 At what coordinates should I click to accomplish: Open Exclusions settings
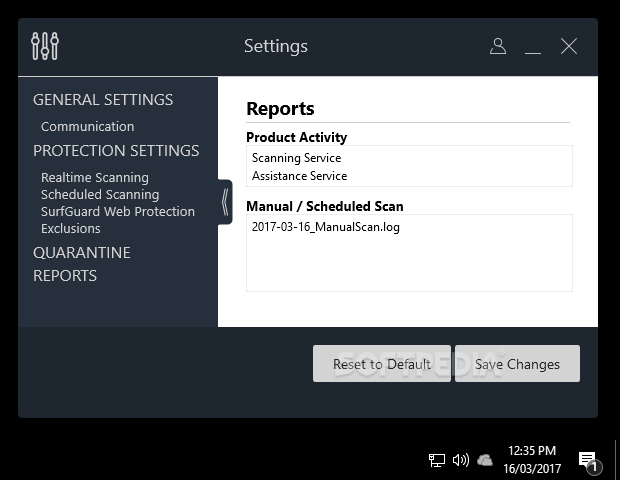[71, 229]
